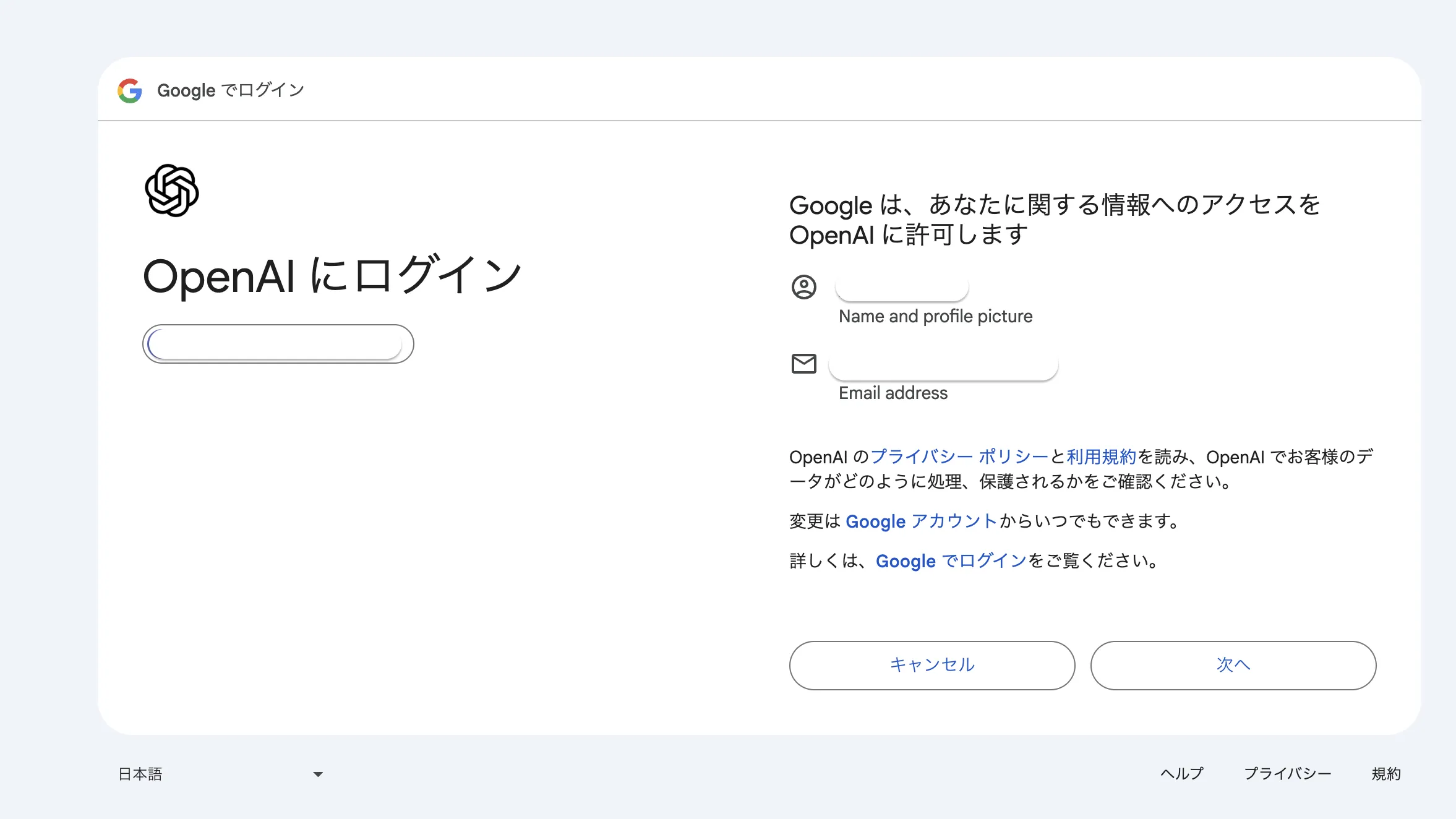Select the OpenAI logo
The image size is (1456, 819).
point(171,191)
